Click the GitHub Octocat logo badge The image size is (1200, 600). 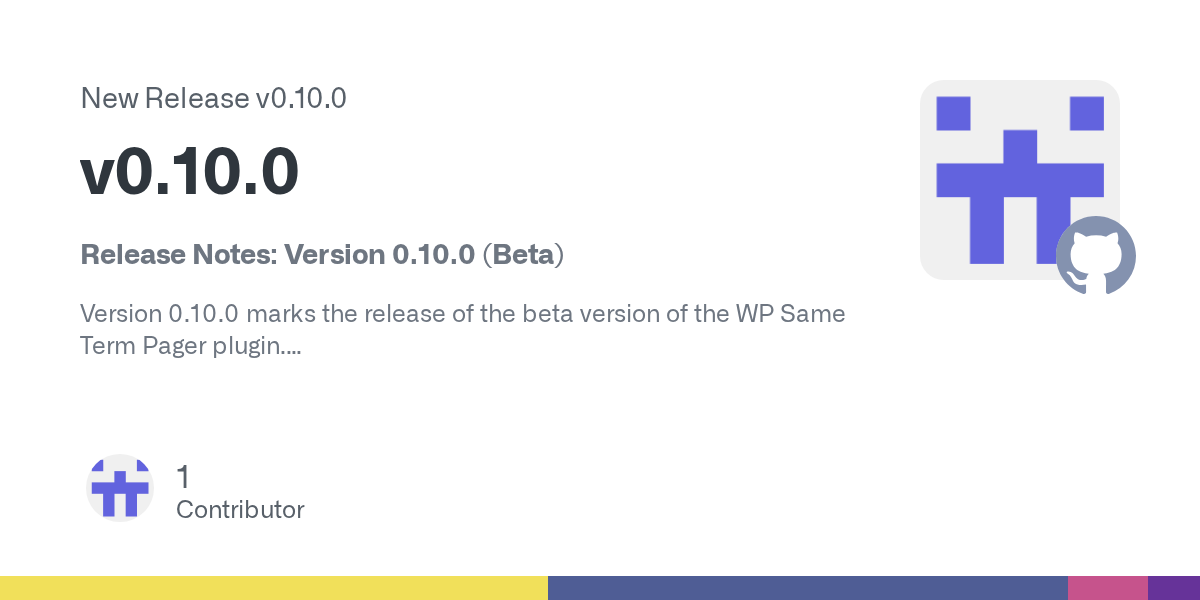1096,256
